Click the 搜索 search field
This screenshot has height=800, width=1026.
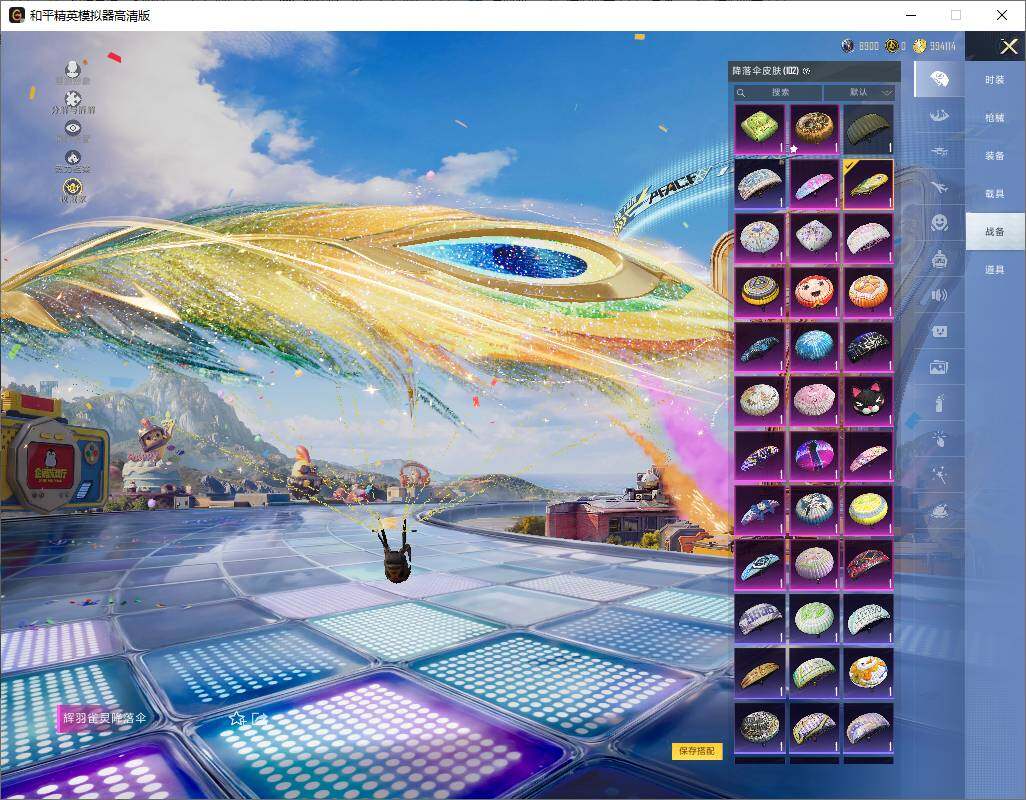pos(778,93)
